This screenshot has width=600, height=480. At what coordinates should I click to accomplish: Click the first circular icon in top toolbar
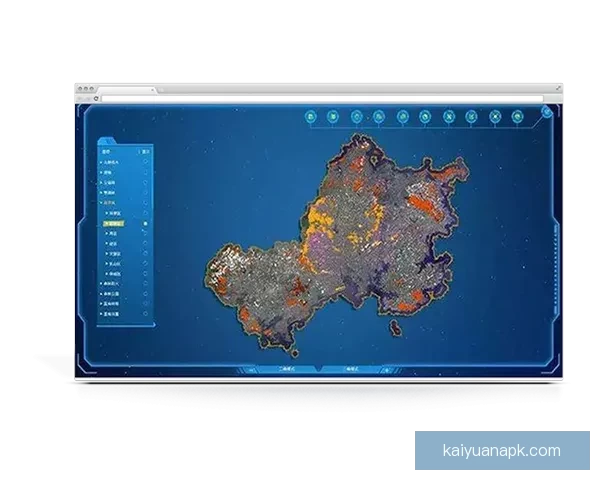pyautogui.click(x=311, y=117)
